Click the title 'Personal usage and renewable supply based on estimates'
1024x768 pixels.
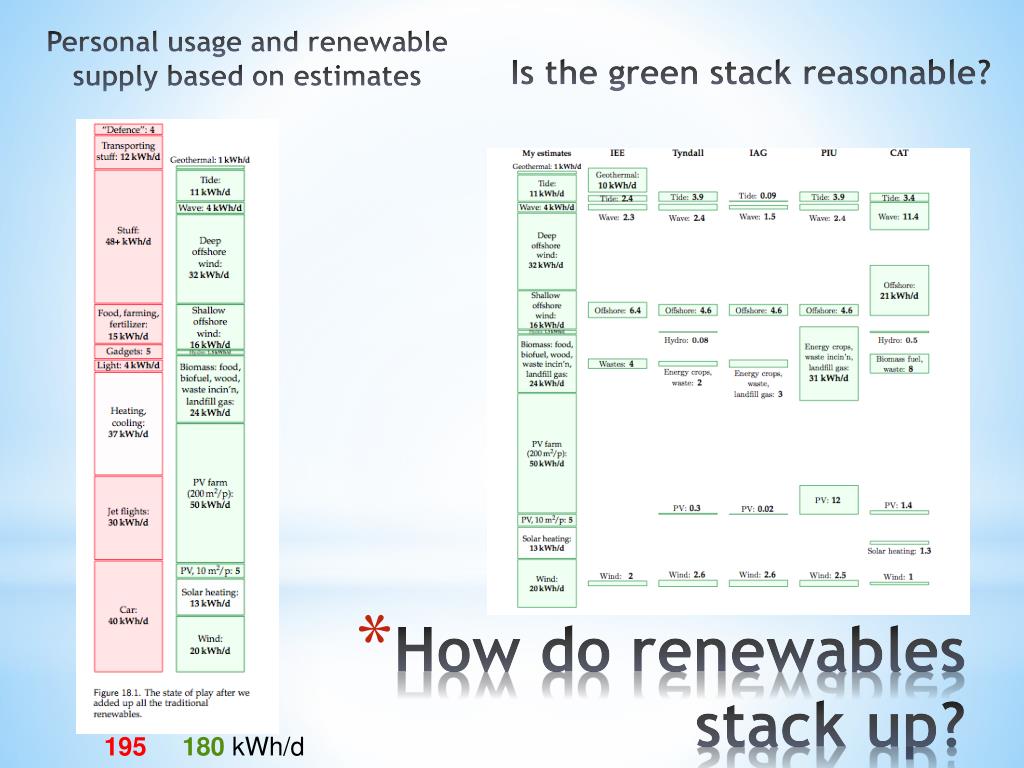coord(247,59)
